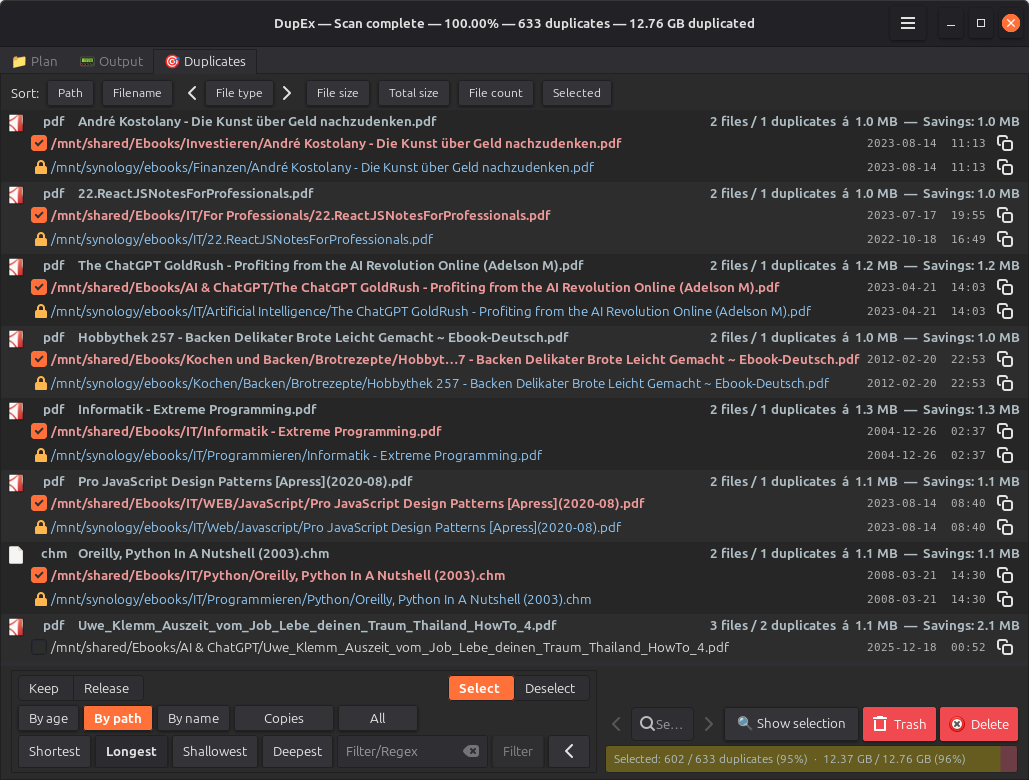The height and width of the screenshot is (780, 1029).
Task: Clear the Filter/Regex field with backspace icon
Action: (x=471, y=751)
